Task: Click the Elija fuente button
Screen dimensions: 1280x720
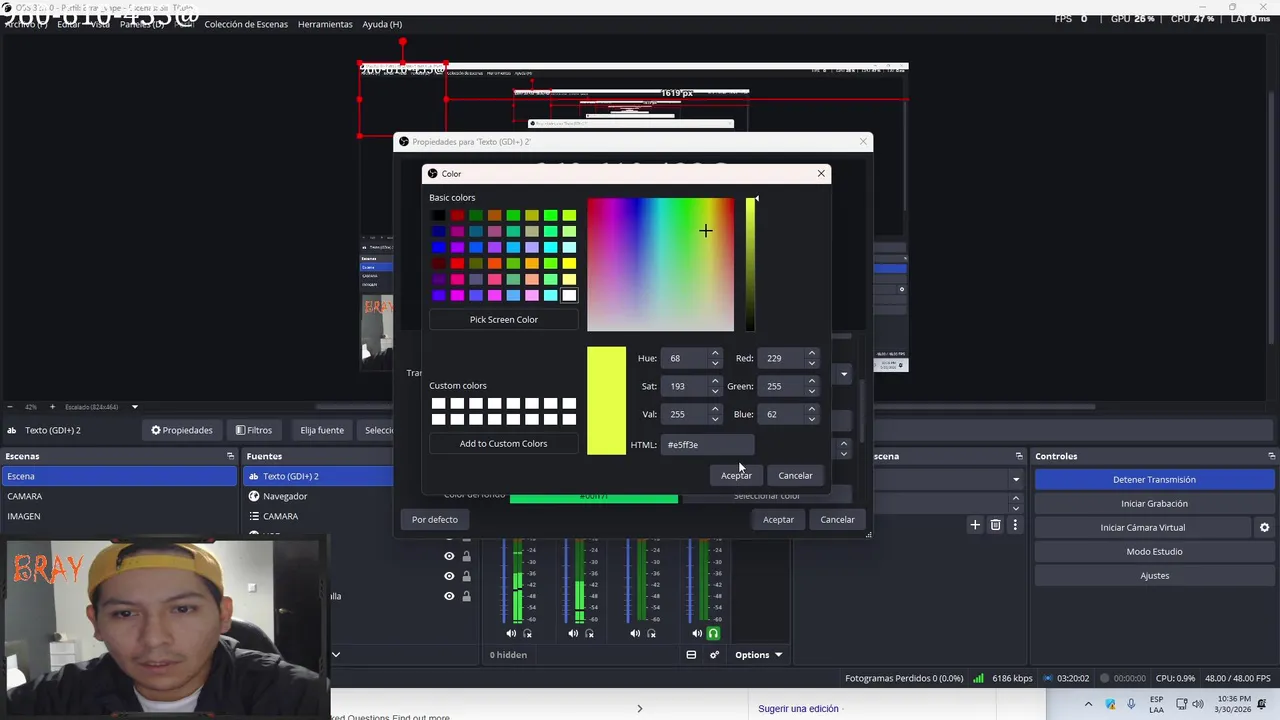Action: point(322,430)
